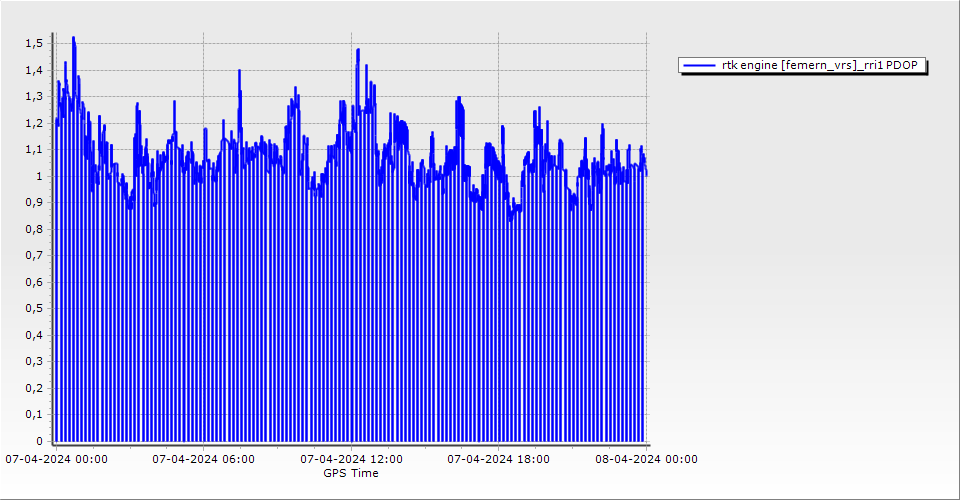Click the highest PDOP peak just after 00:00

[x=73, y=39]
